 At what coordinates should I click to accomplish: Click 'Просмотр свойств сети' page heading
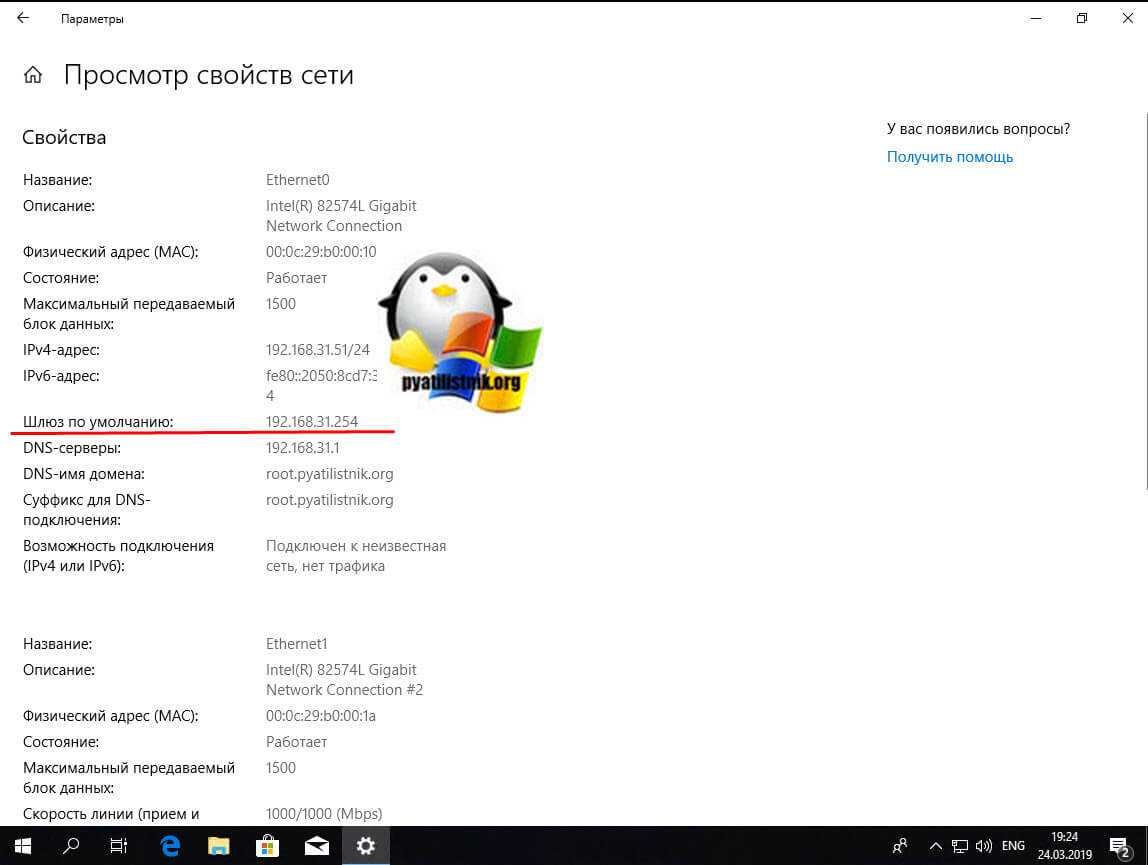click(x=209, y=75)
